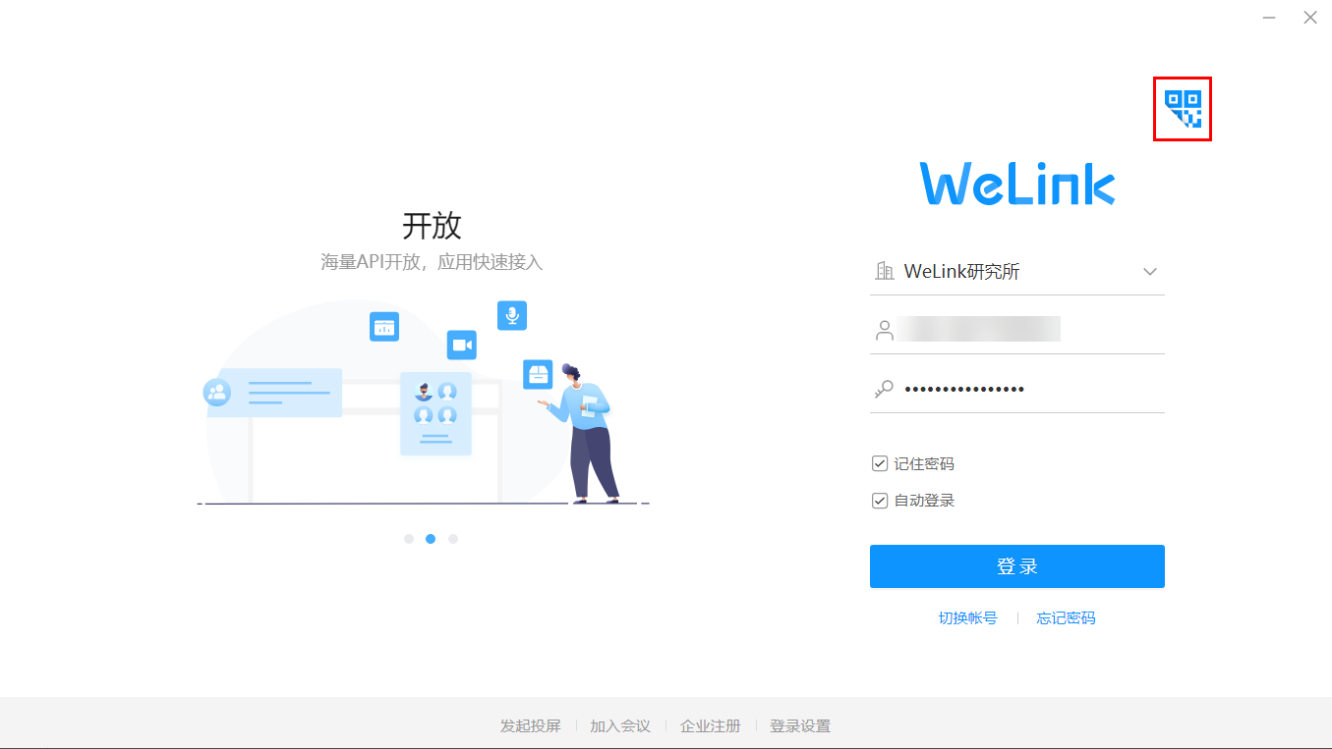Uncheck the 自动登录 checkbox
The height and width of the screenshot is (749, 1332).
tap(880, 501)
